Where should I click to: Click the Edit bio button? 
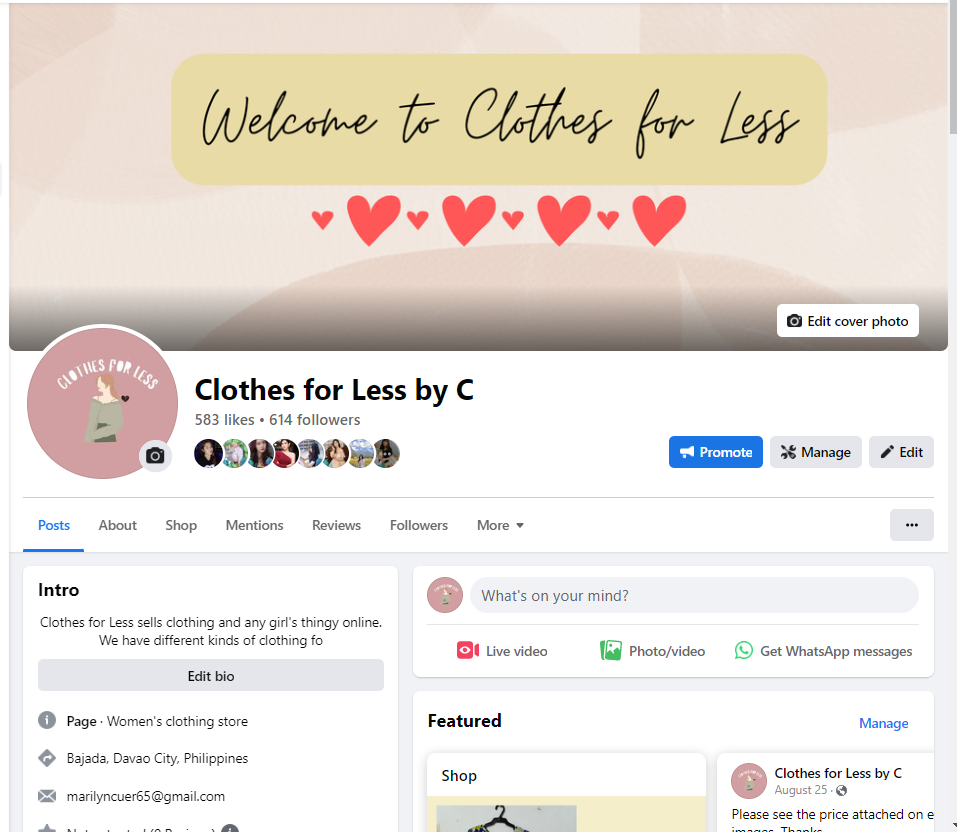coord(211,675)
